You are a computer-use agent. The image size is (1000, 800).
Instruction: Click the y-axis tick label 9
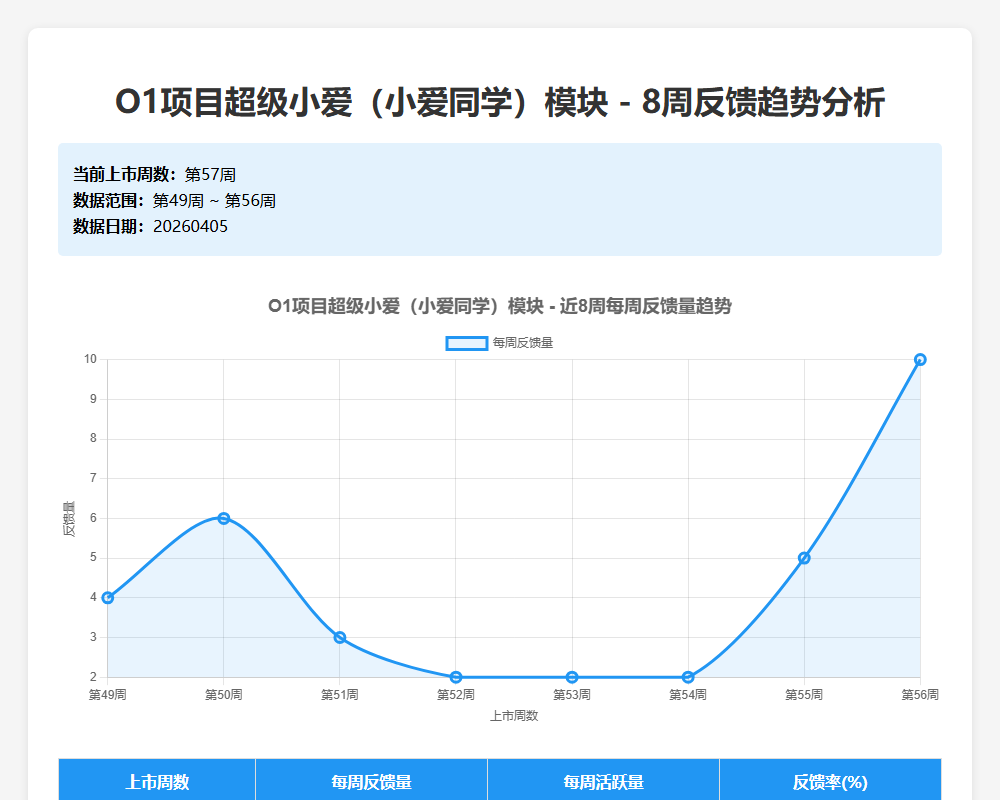coord(94,399)
